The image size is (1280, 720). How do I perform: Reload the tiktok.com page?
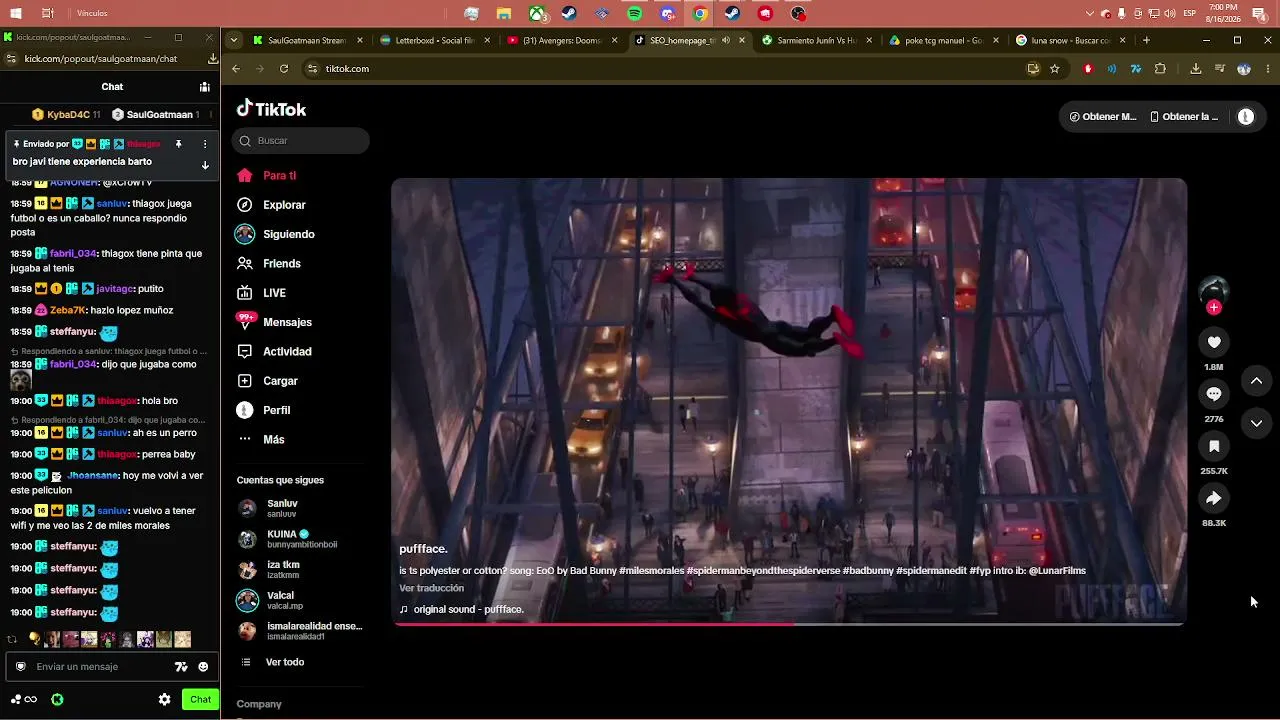point(284,69)
